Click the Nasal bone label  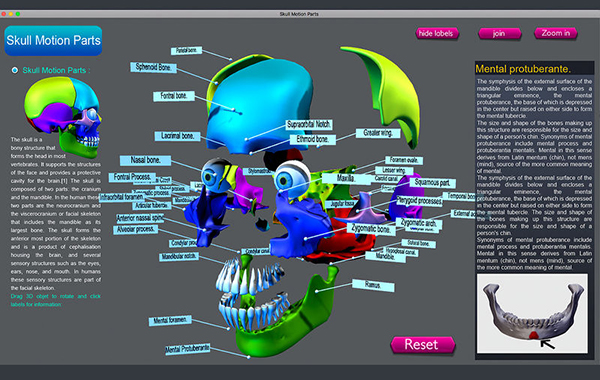click(x=145, y=160)
